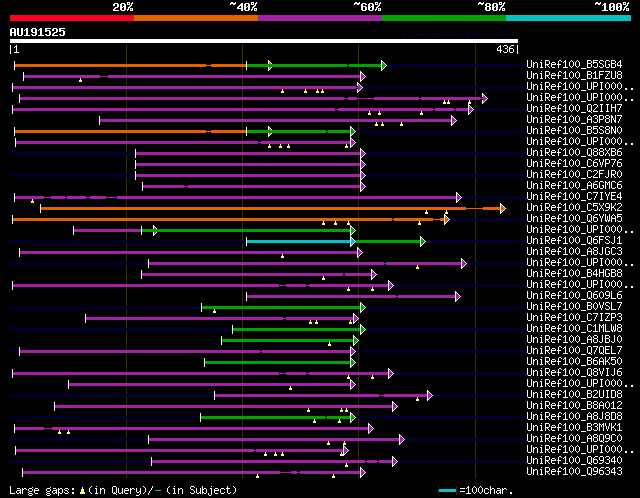
Task: Select hit label UniRef100_Q7QEL7
Action: (574, 351)
